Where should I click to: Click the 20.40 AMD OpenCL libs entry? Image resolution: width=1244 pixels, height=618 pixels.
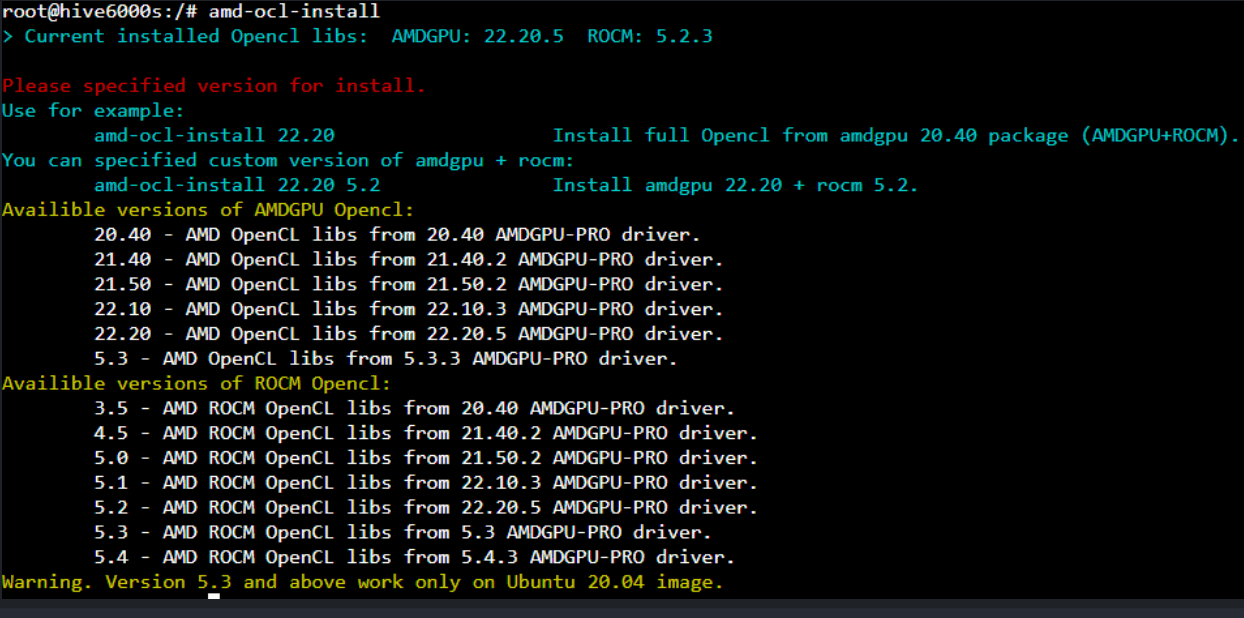[397, 235]
